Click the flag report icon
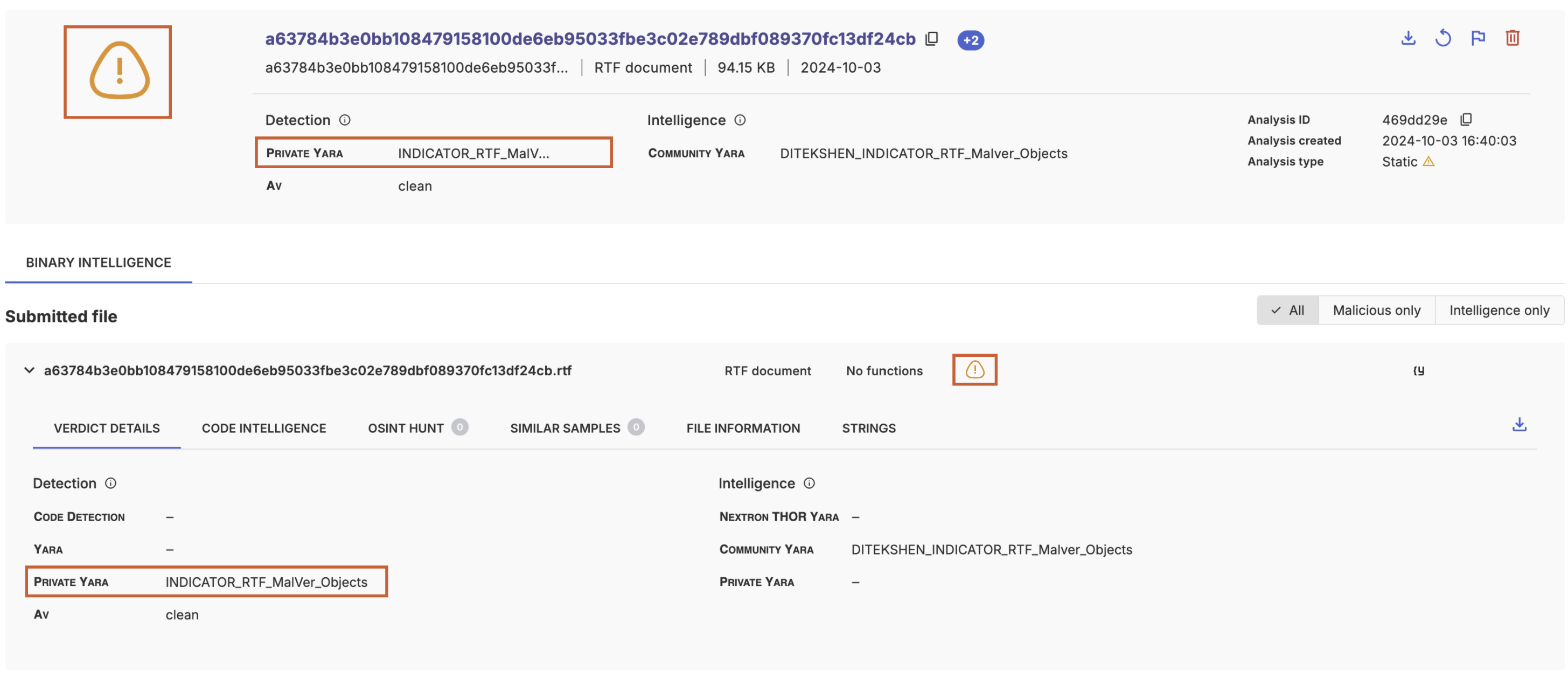The width and height of the screenshot is (1568, 677). click(1478, 38)
